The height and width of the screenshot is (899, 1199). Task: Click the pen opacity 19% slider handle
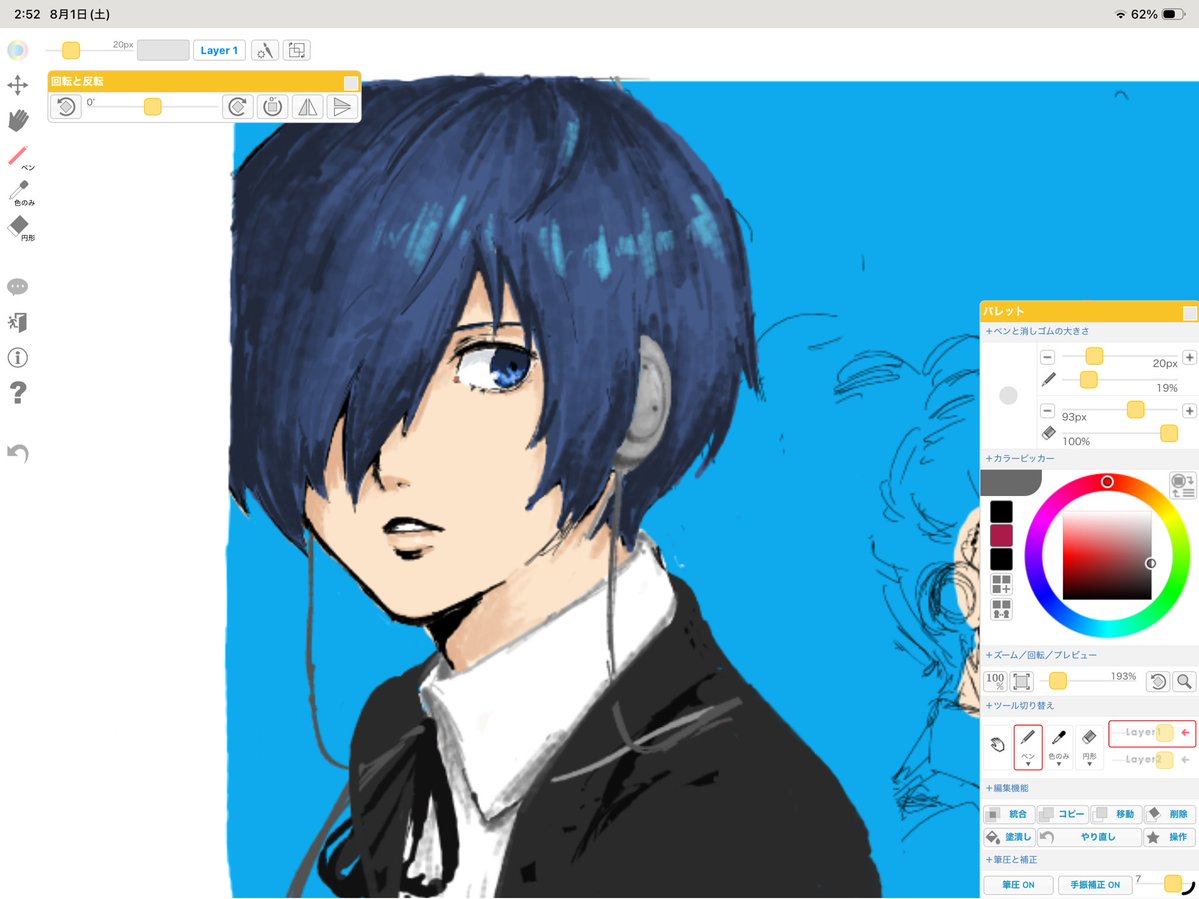pyautogui.click(x=1088, y=379)
